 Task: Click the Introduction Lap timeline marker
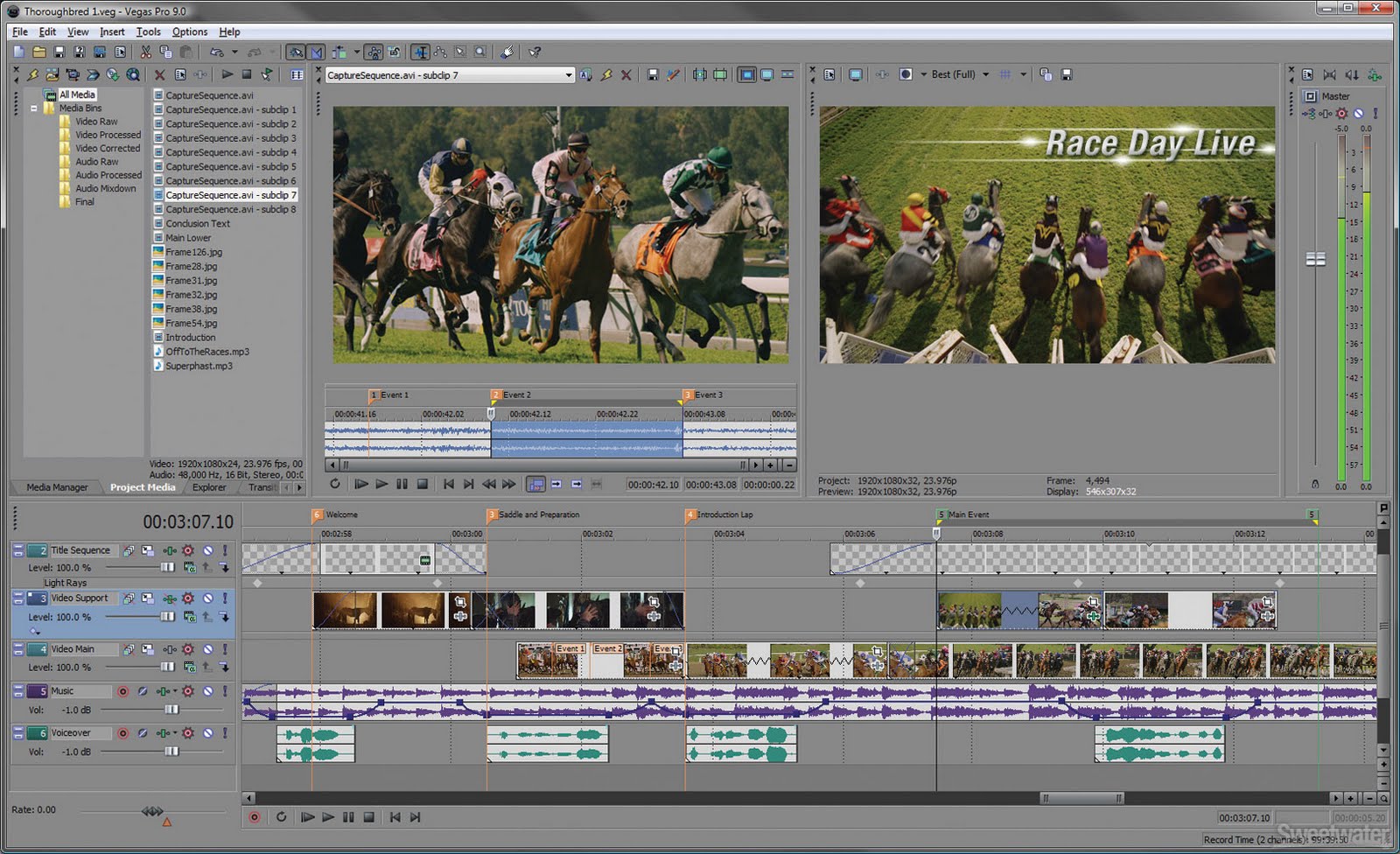(x=690, y=515)
